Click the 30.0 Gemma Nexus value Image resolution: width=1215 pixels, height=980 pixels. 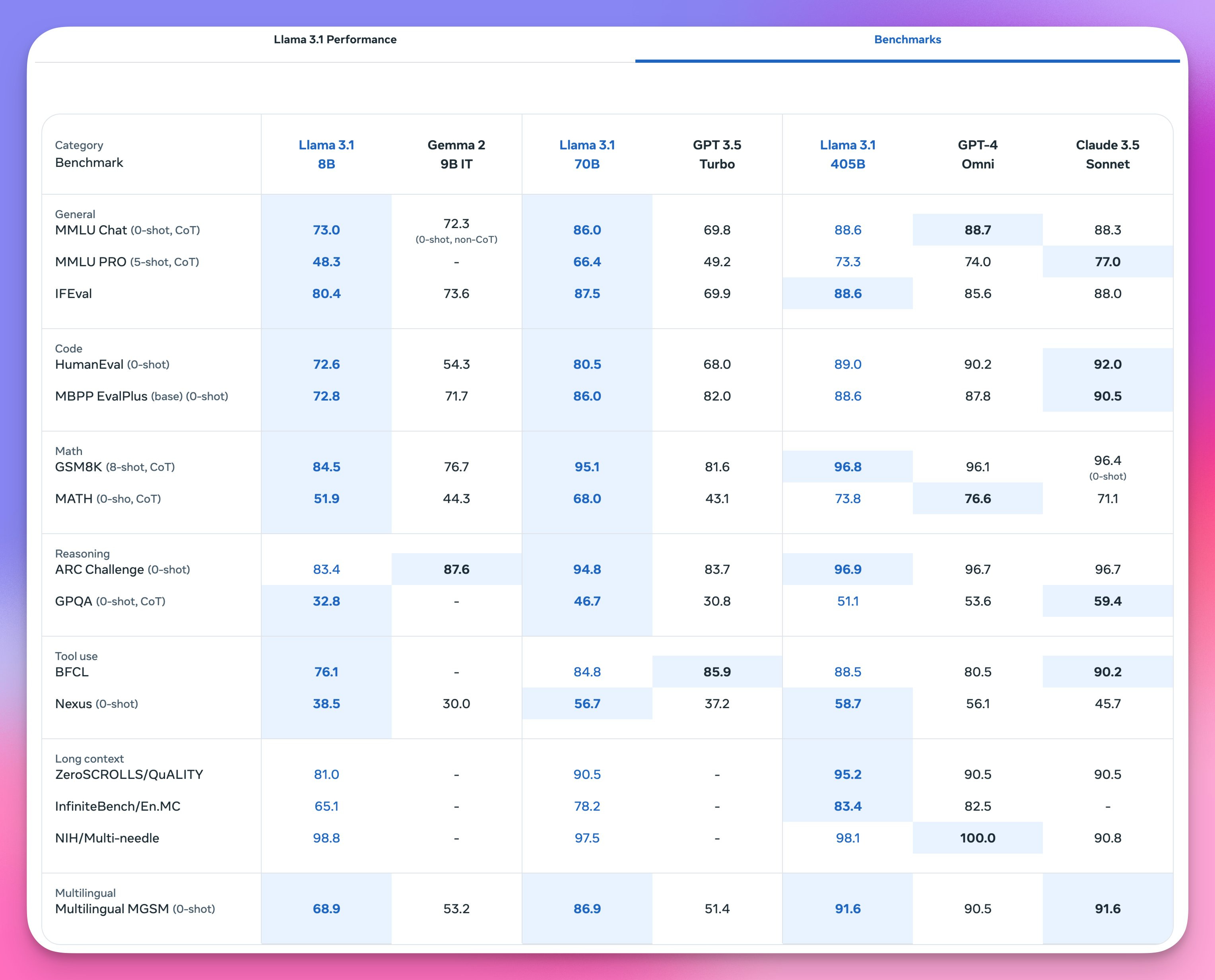(x=456, y=704)
